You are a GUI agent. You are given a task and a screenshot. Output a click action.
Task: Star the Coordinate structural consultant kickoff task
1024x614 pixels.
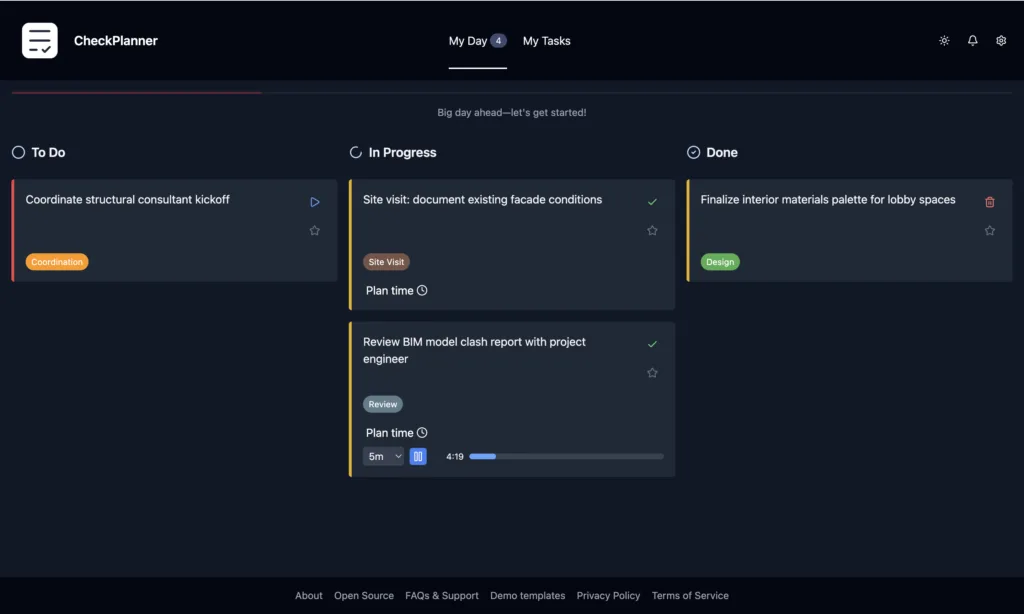click(x=315, y=231)
